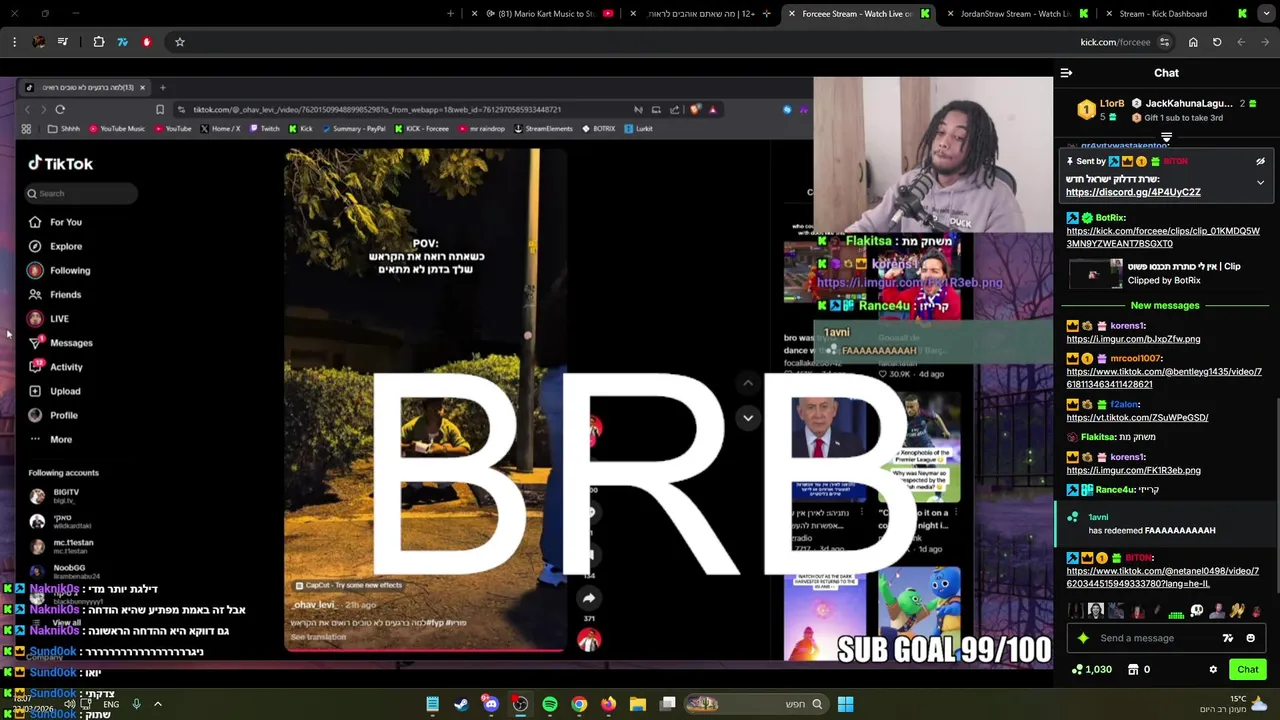The width and height of the screenshot is (1280, 720).
Task: Select the white skull emote in quick bar
Action: click(x=1197, y=611)
